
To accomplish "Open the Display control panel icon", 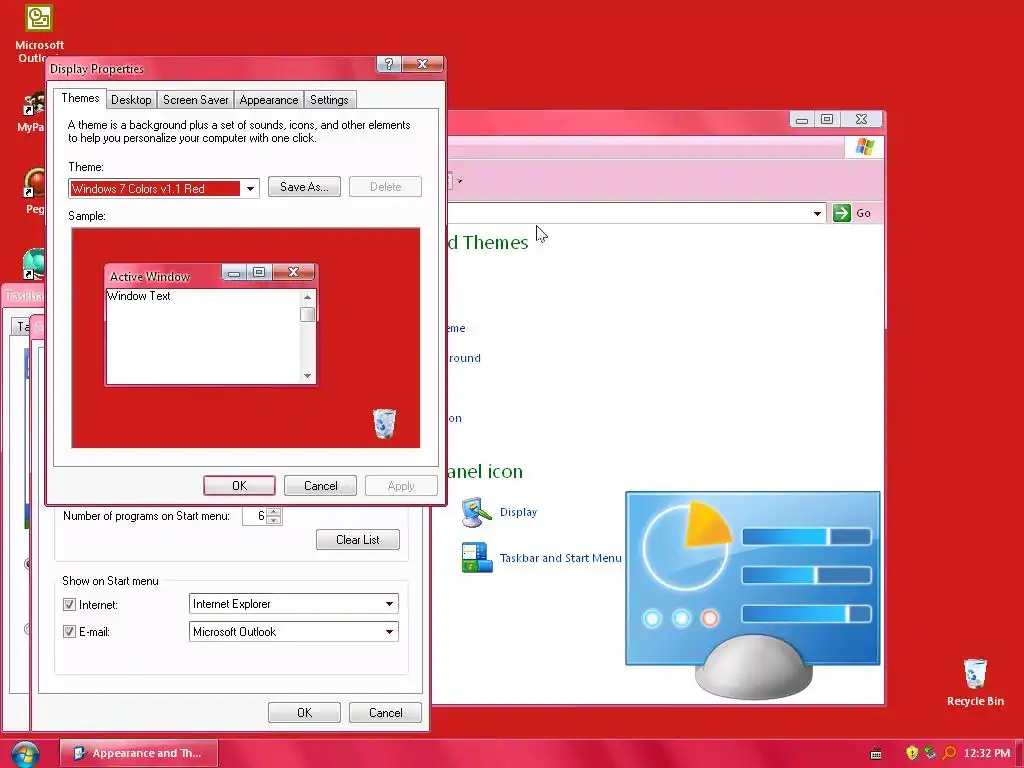I will coord(476,512).
